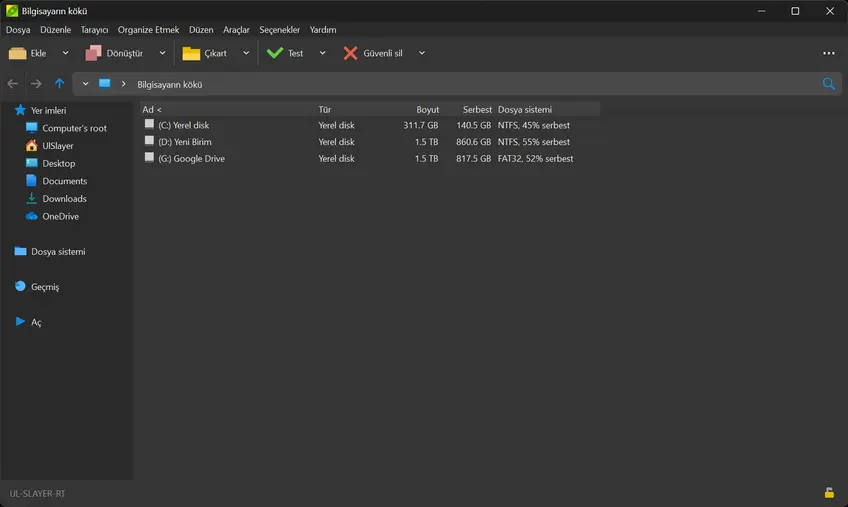
Task: Open the Seçenekler menu
Action: pos(280,30)
